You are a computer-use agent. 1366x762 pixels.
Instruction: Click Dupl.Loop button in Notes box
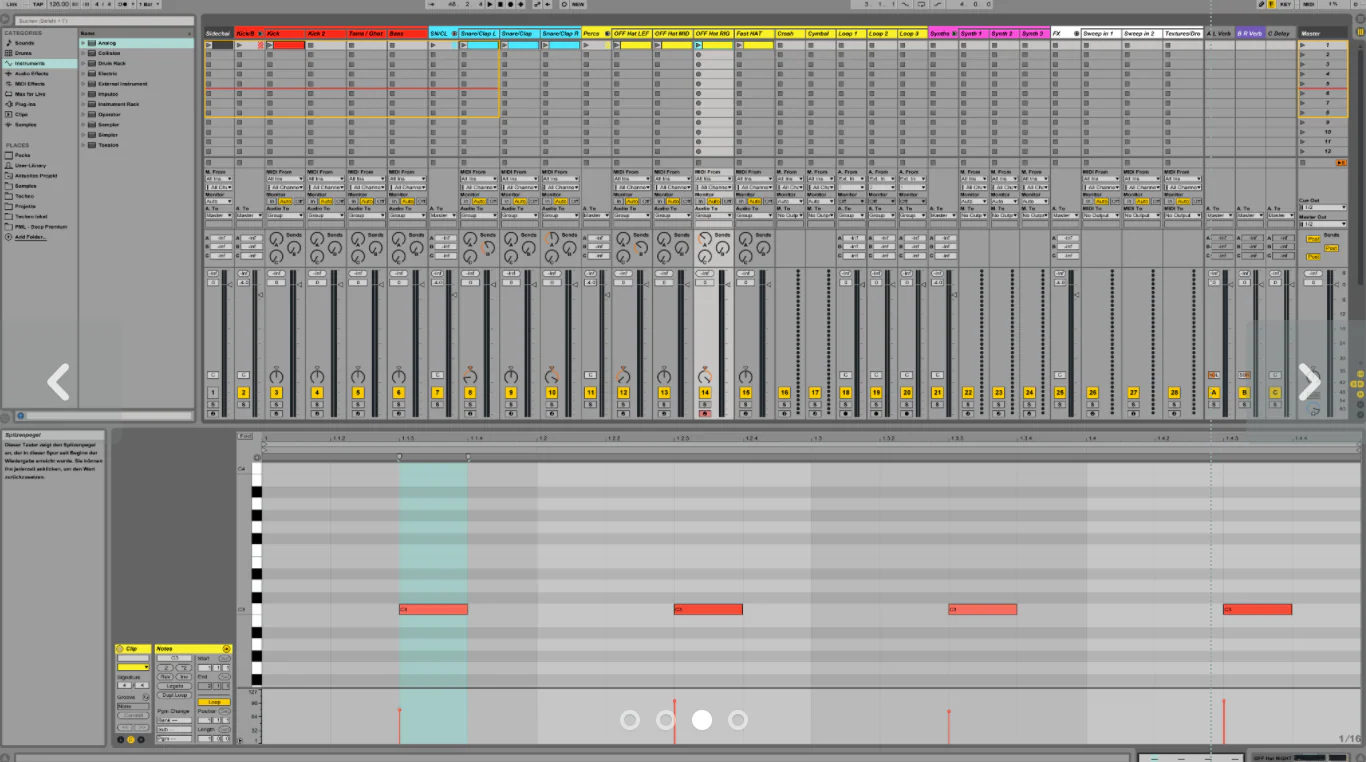pyautogui.click(x=175, y=695)
